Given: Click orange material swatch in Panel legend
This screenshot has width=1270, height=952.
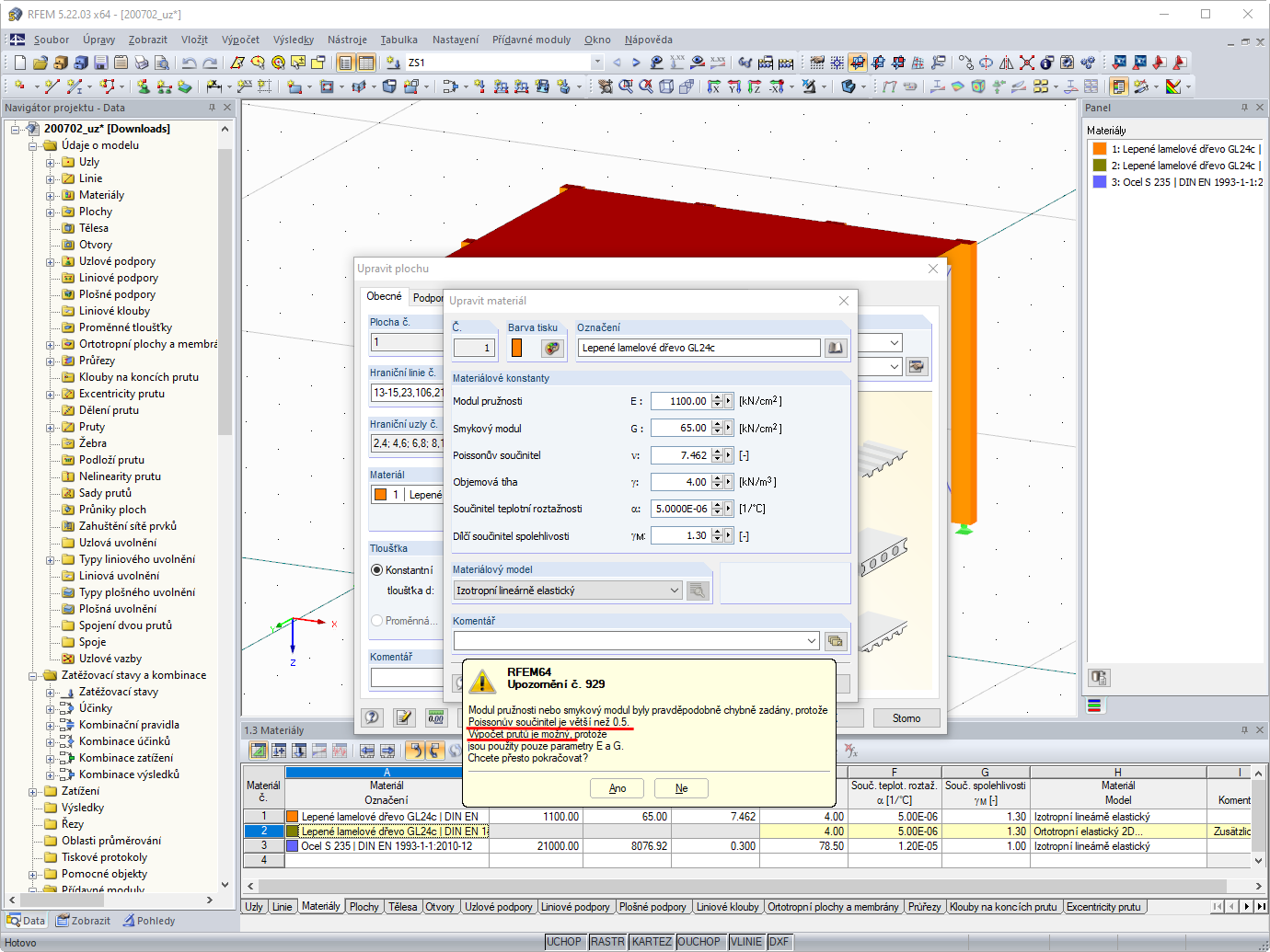Looking at the screenshot, I should pos(1099,149).
